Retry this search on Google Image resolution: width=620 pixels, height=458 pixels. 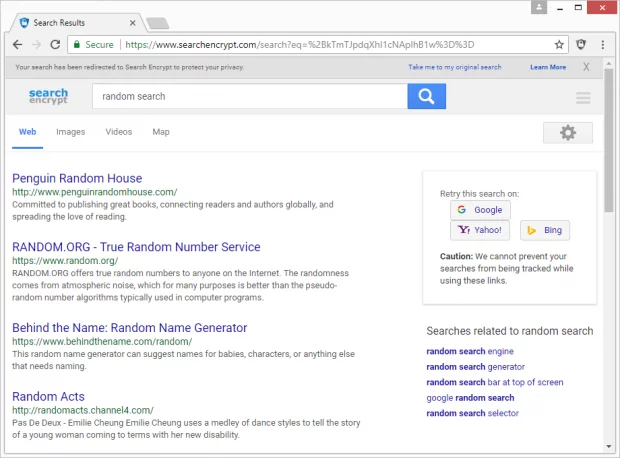click(x=480, y=210)
